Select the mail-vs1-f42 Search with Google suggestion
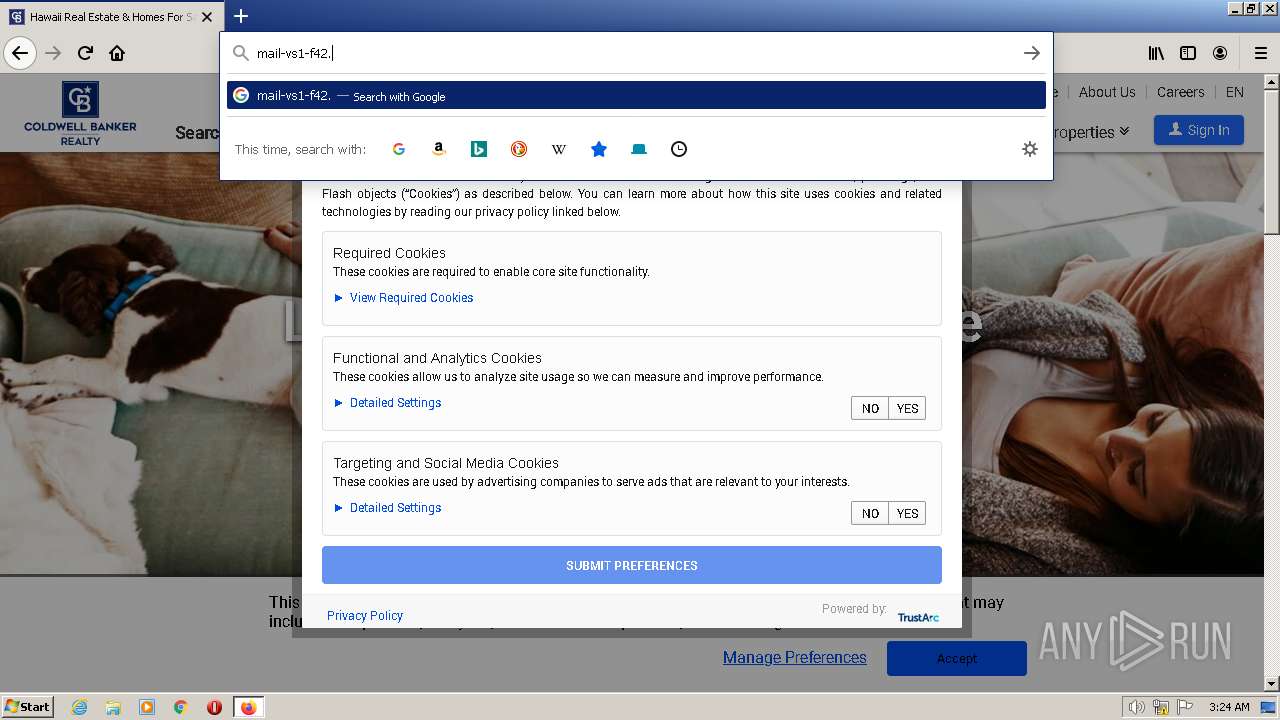This screenshot has height=720, width=1280. click(636, 95)
